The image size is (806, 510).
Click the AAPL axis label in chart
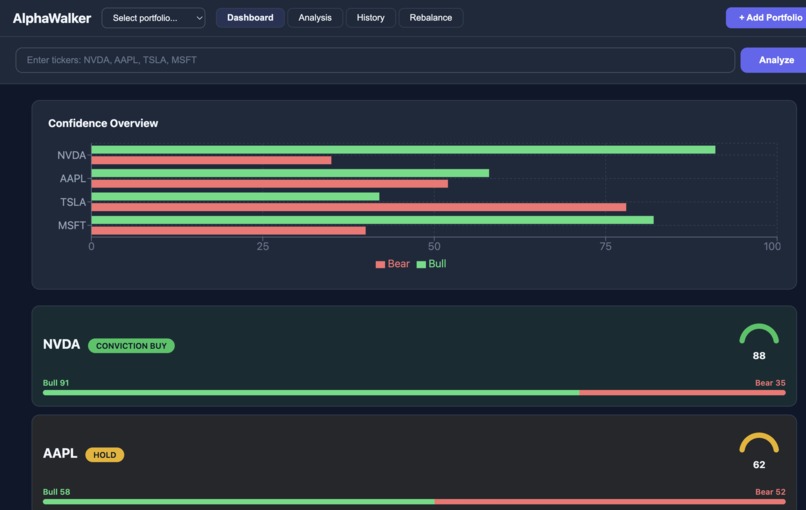click(72, 178)
